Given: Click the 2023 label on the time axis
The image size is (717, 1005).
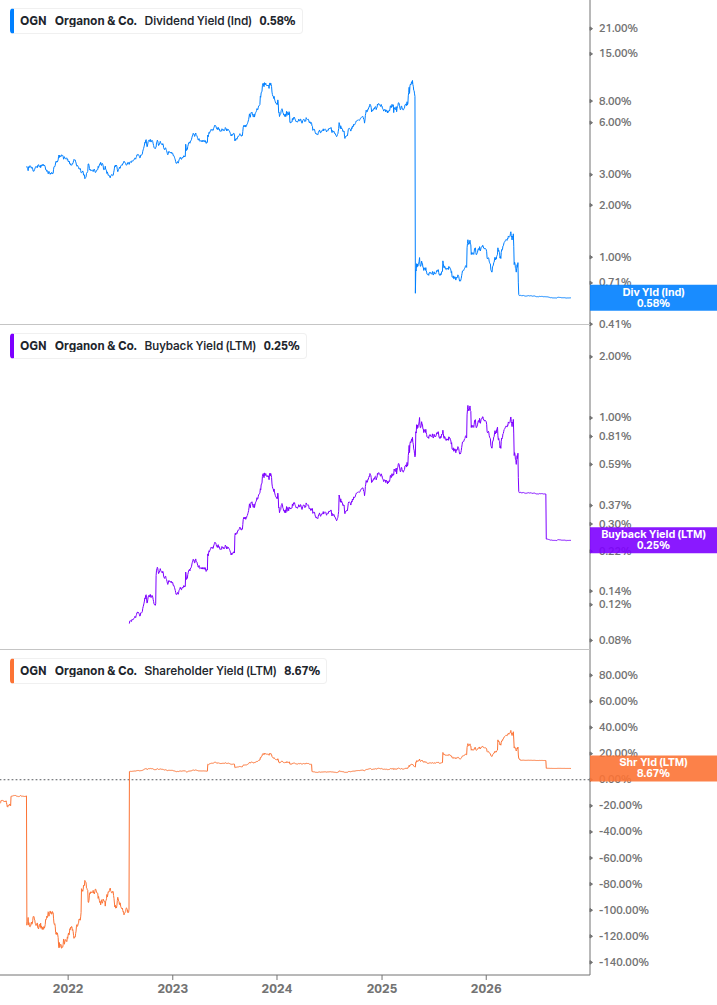Looking at the screenshot, I should [172, 989].
